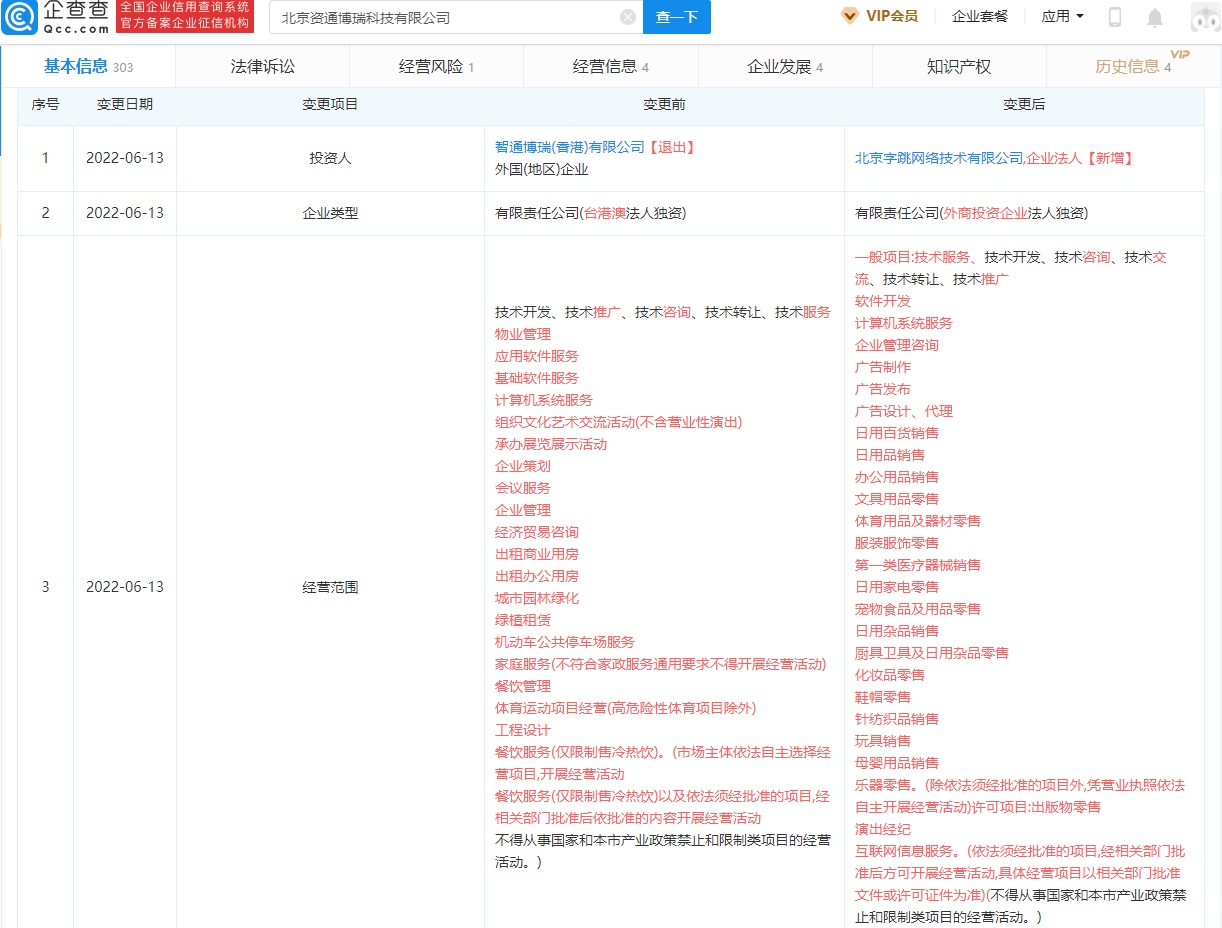Screen dimensions: 1222x928
Task: Click 宠物食品及用品零售 entry
Action: click(x=918, y=609)
